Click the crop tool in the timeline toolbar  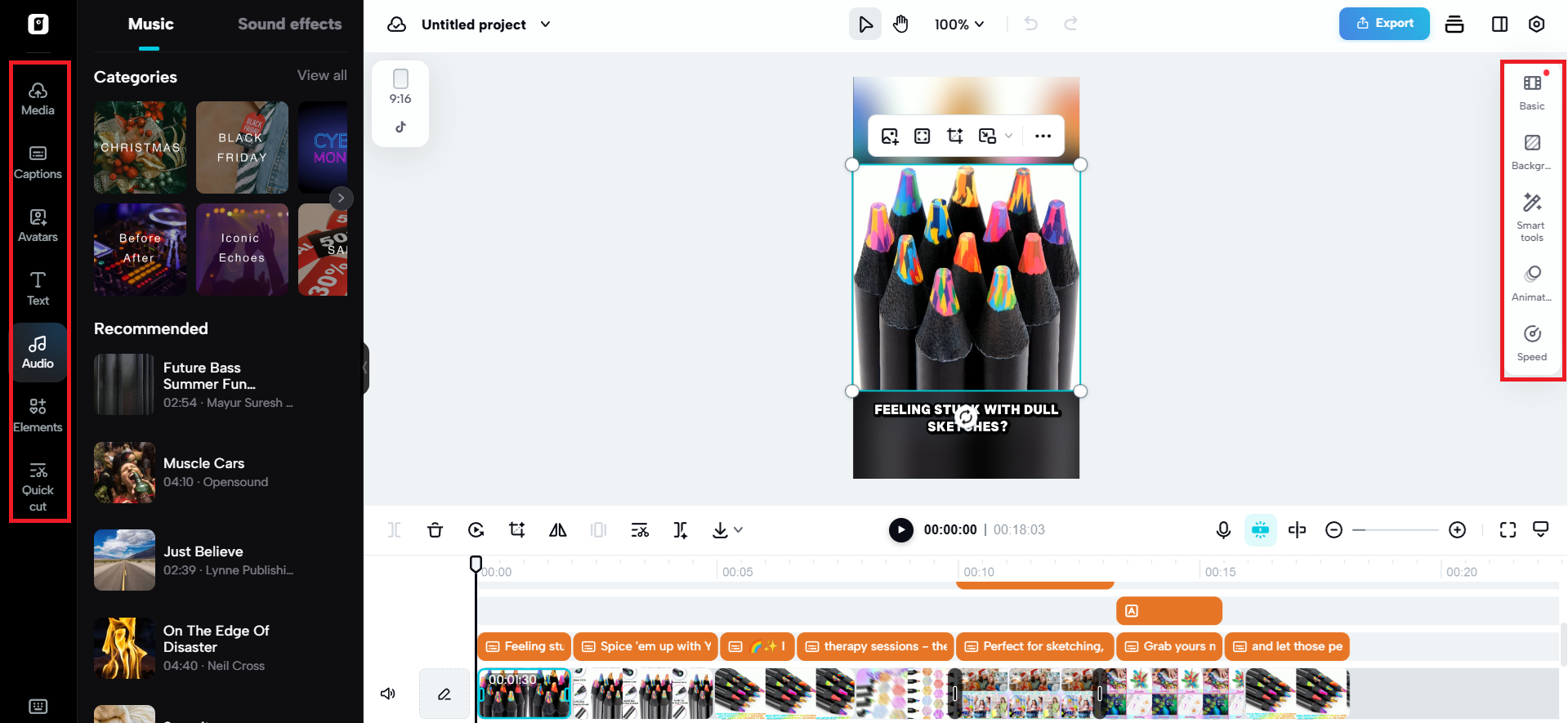[516, 530]
